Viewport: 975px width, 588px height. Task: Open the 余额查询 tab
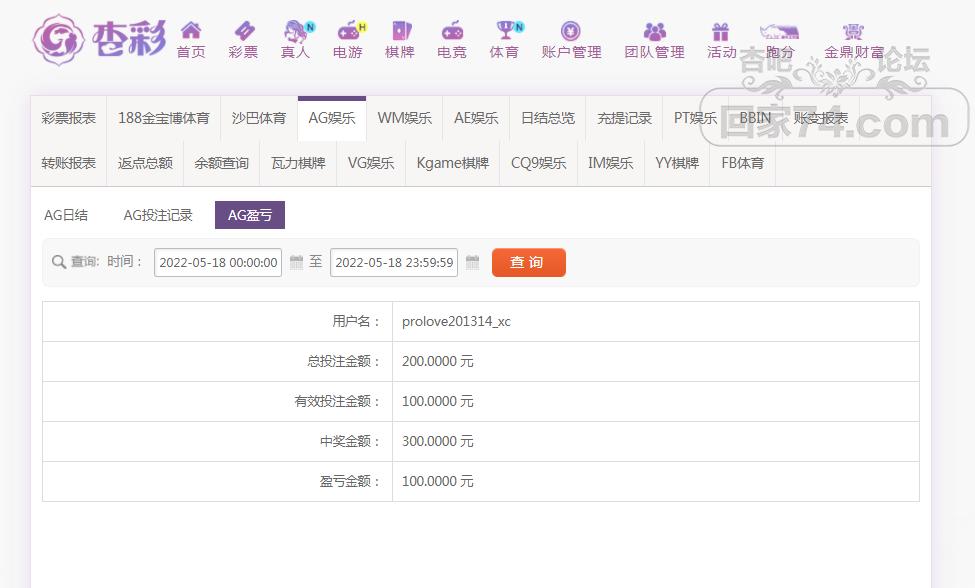(221, 163)
